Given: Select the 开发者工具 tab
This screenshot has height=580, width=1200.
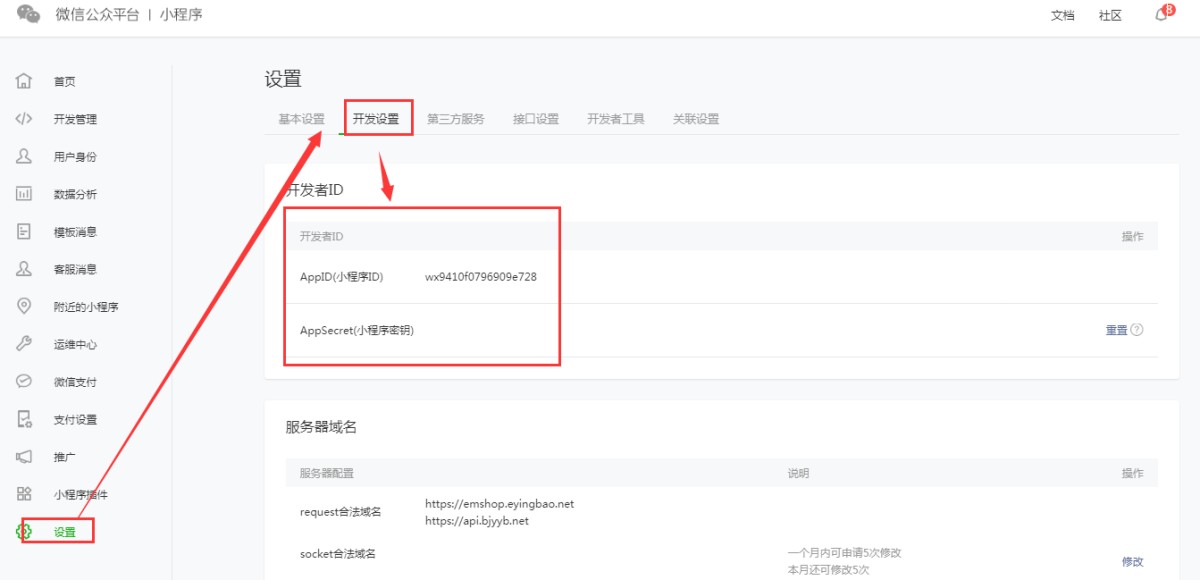Looking at the screenshot, I should (x=615, y=119).
